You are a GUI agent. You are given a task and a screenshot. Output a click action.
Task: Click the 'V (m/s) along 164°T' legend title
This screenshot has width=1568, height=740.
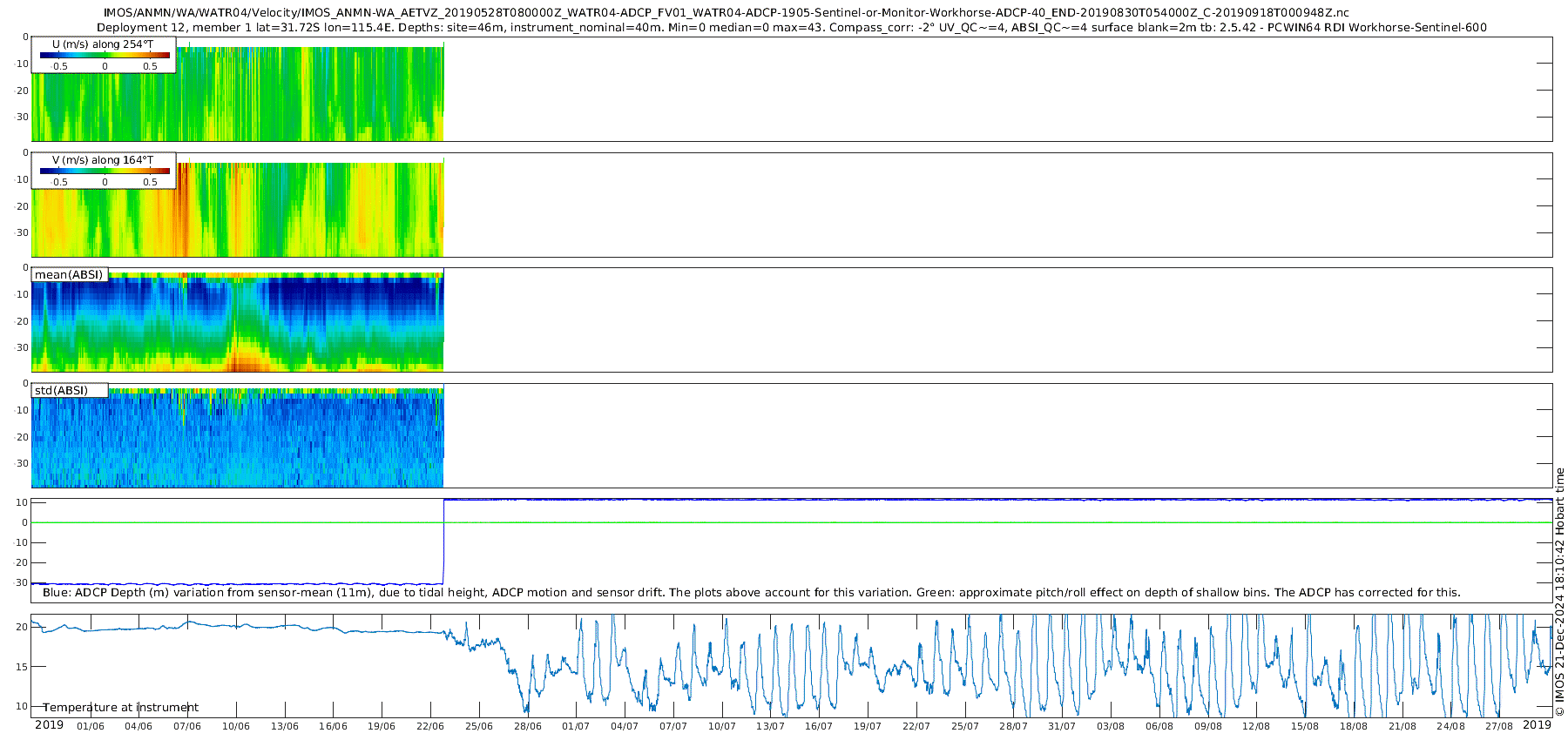click(103, 160)
